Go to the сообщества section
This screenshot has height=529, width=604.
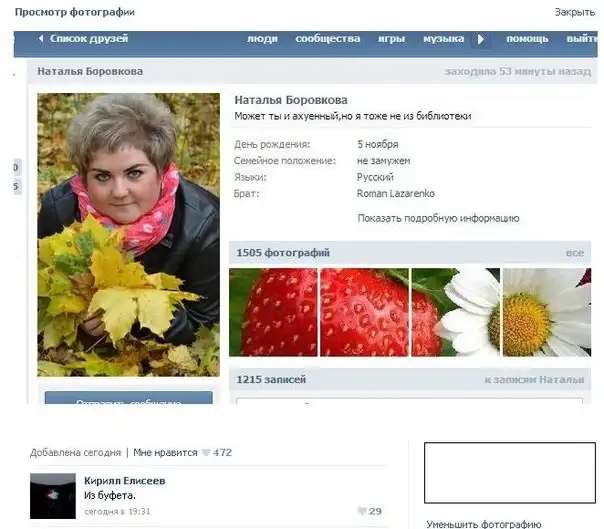327,39
